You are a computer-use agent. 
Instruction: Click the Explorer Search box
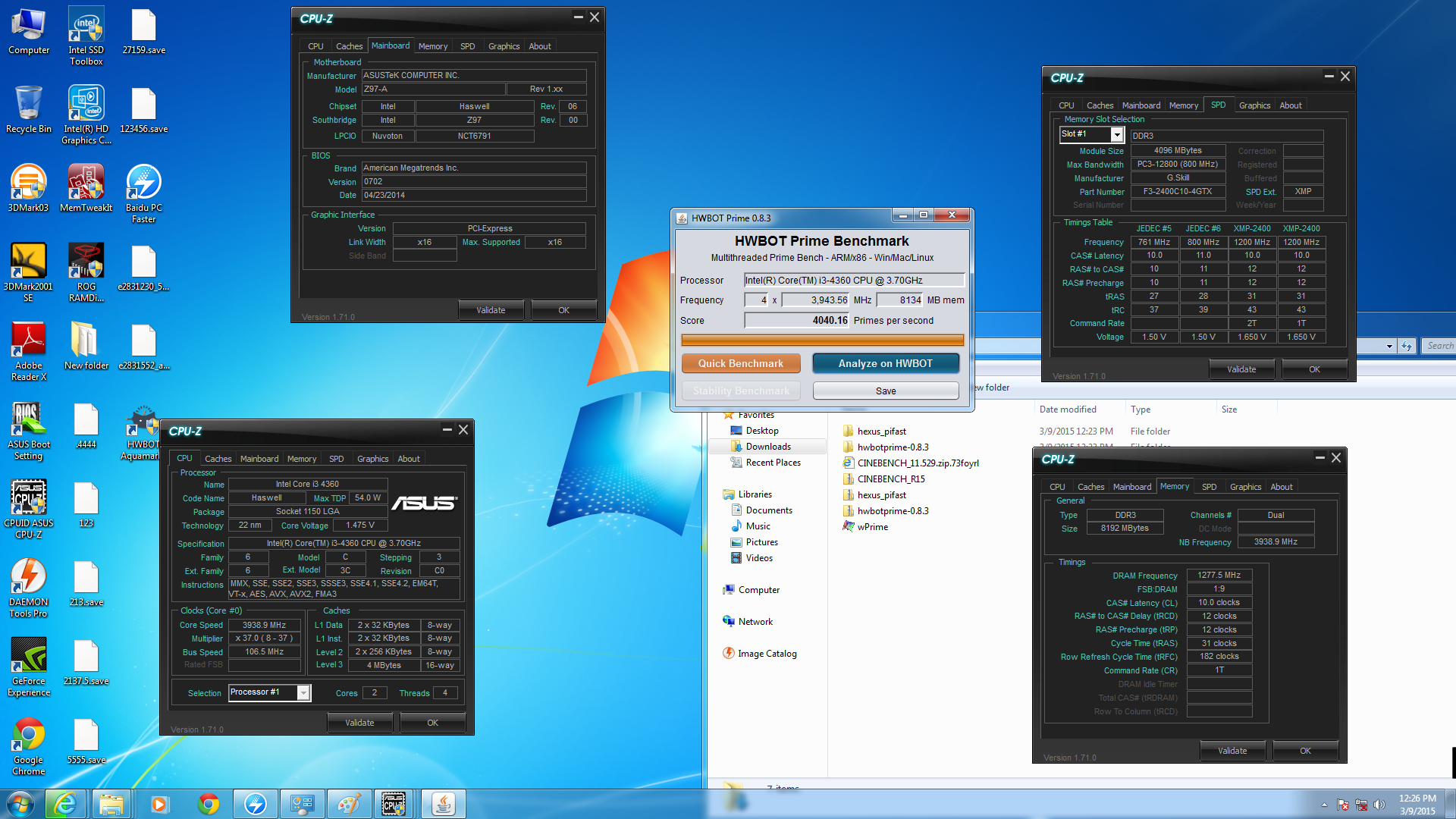point(1439,346)
